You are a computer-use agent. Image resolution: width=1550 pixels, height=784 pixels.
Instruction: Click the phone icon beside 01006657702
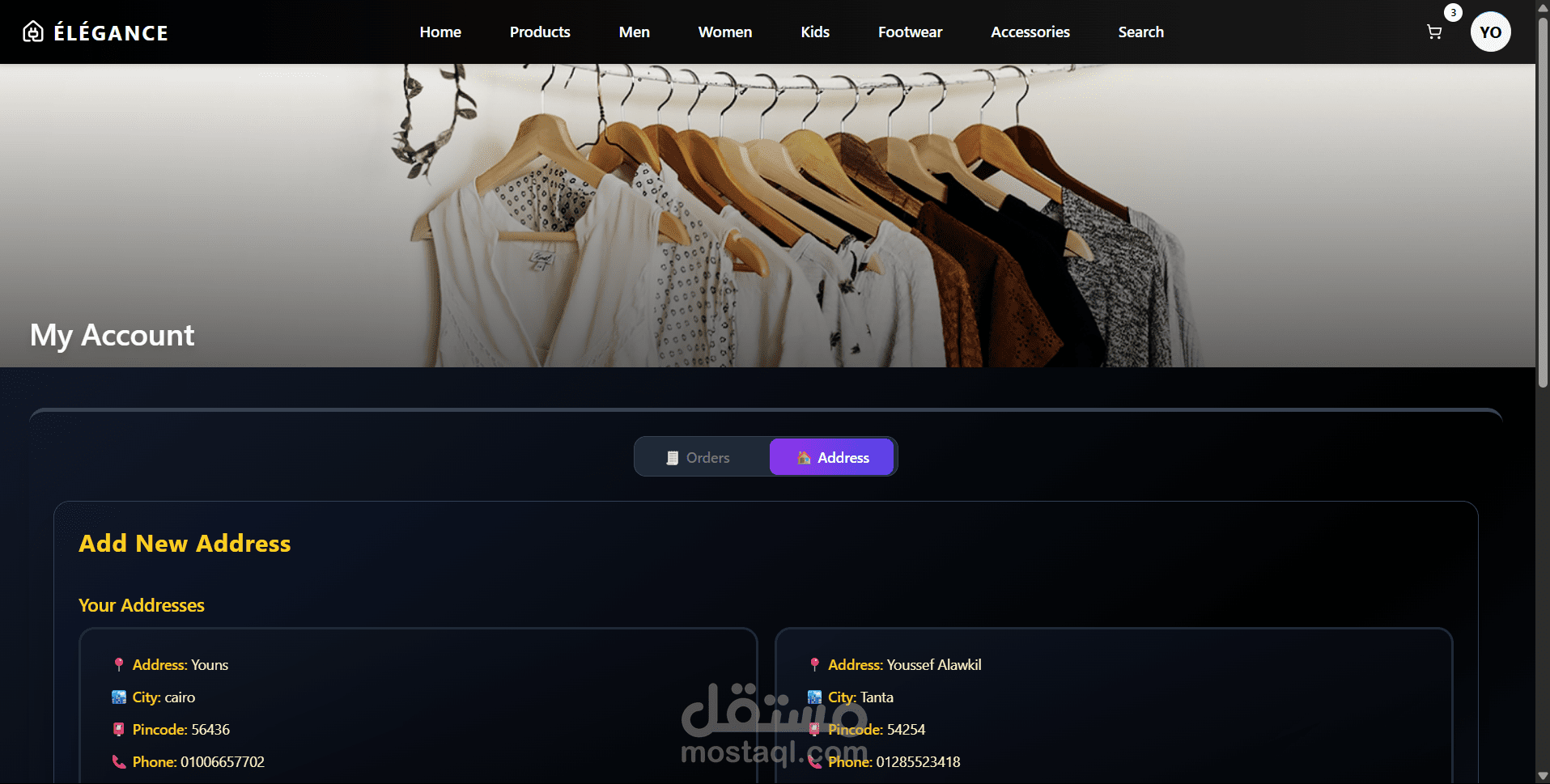119,762
